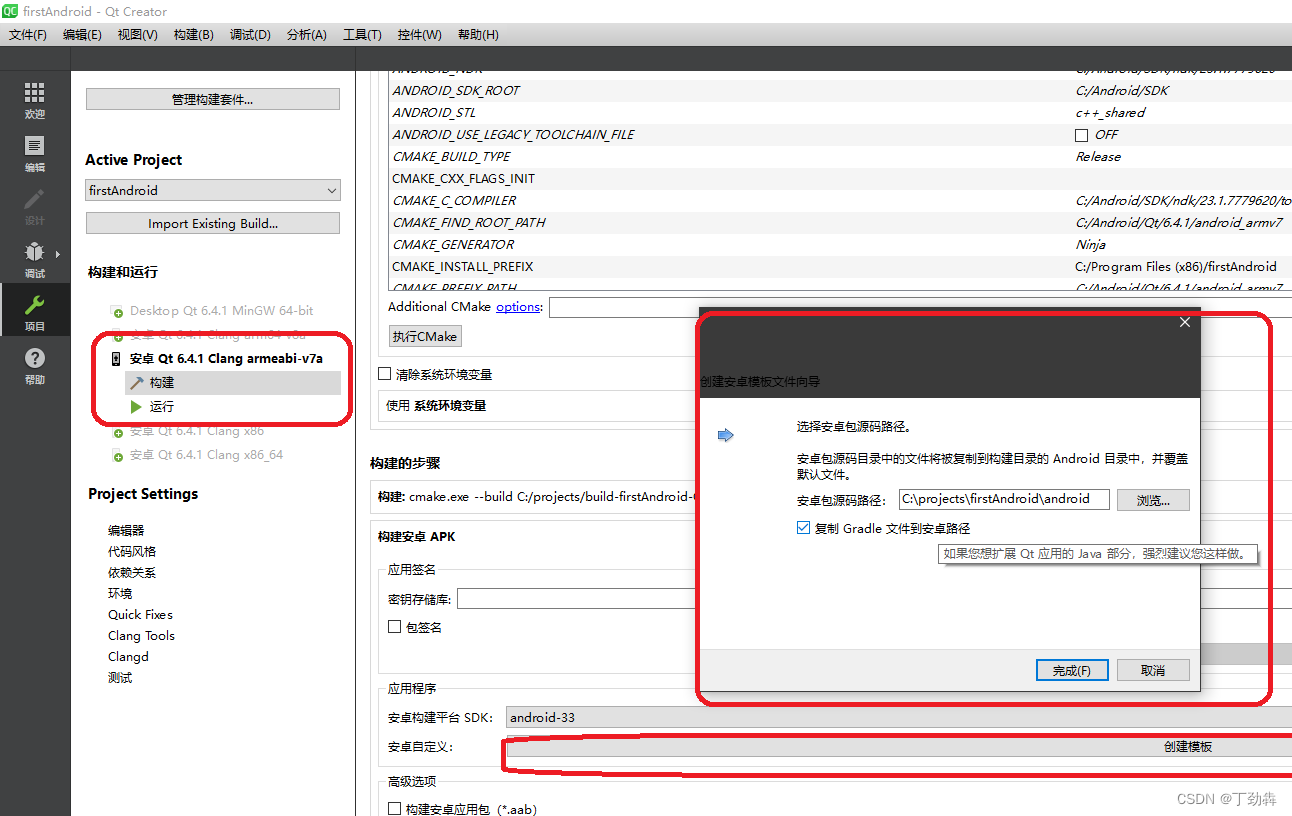Click Import Existing Build... button
Screen dimensions: 1292x816
213,223
